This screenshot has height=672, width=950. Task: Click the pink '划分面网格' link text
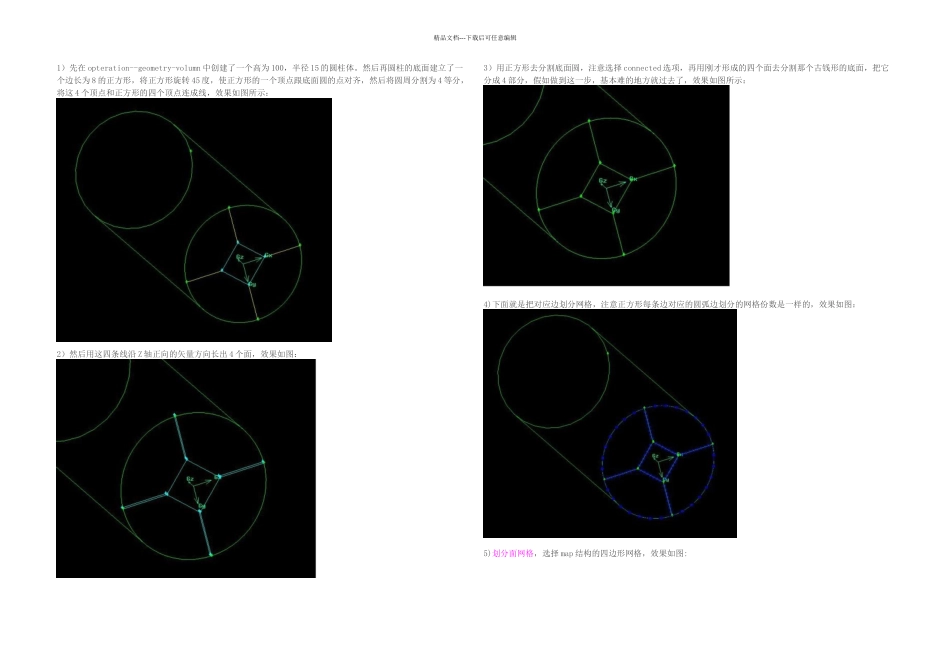[x=513, y=553]
